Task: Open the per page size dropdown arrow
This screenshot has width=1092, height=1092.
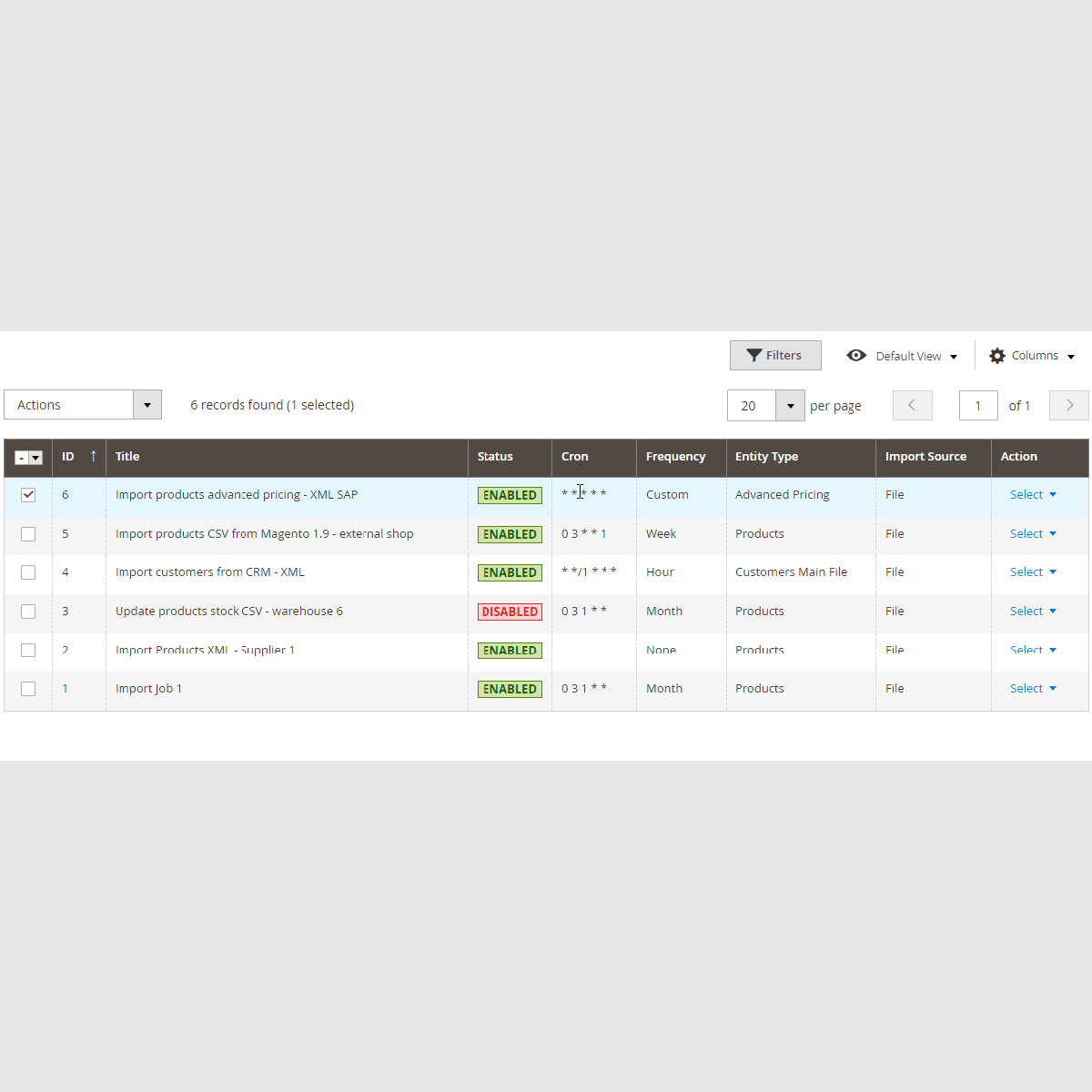Action: (790, 406)
